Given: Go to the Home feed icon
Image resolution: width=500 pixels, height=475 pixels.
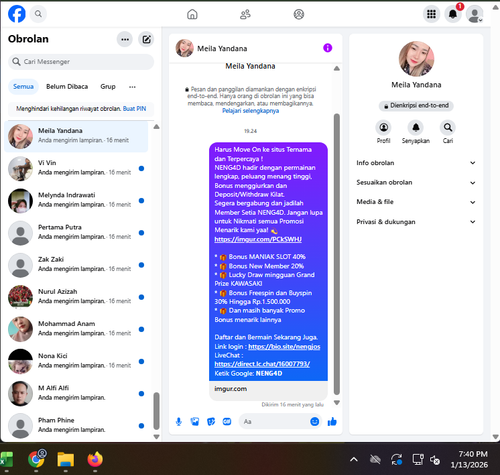Looking at the screenshot, I should [x=192, y=14].
